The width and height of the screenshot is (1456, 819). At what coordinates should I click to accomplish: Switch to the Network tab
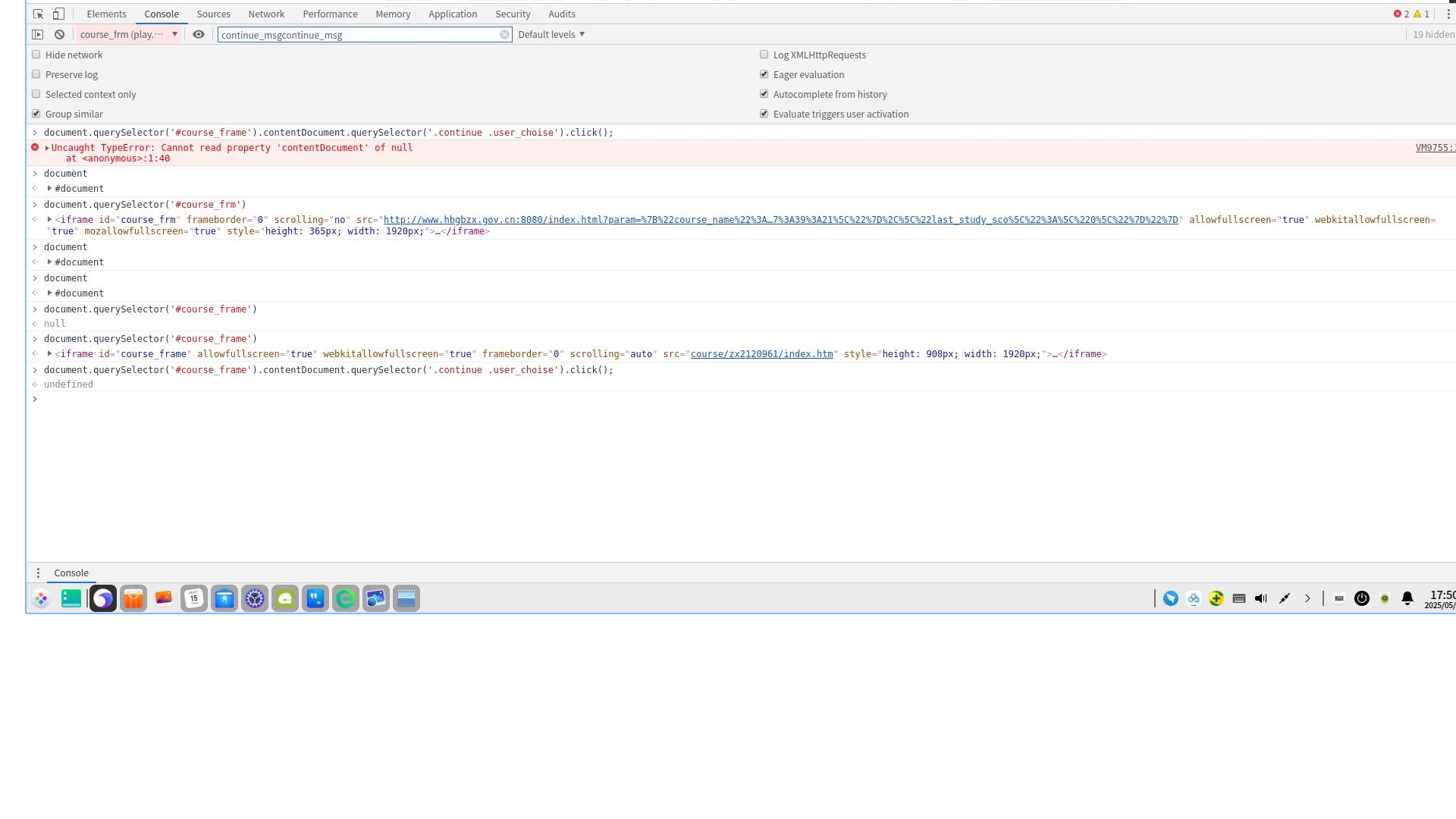[x=266, y=14]
